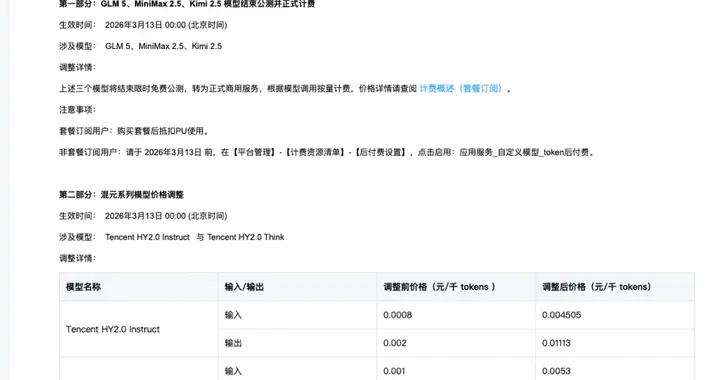Click the 调整后价格（元/千 tokens）column header

[615, 287]
